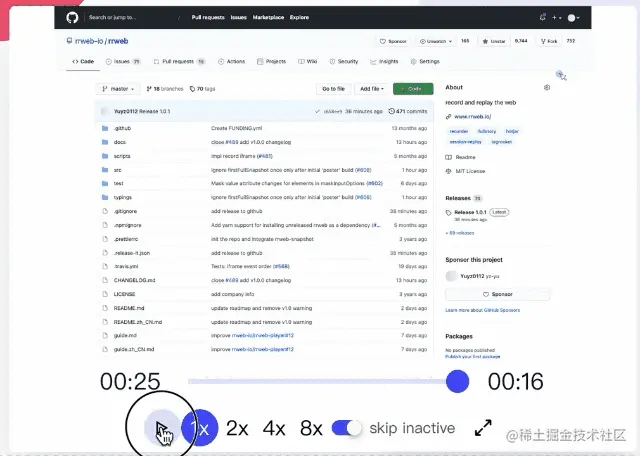Select 1x playback speed
Viewport: 640px width, 456px height.
(x=200, y=428)
